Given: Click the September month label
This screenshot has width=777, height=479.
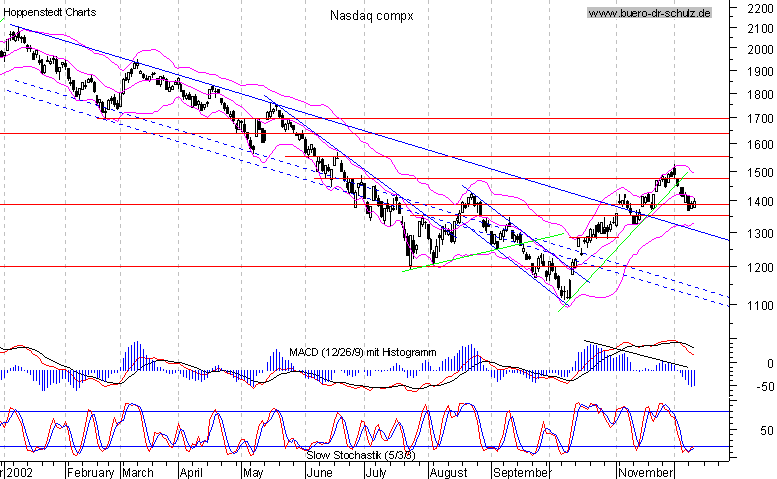Looking at the screenshot, I should coord(520,473).
